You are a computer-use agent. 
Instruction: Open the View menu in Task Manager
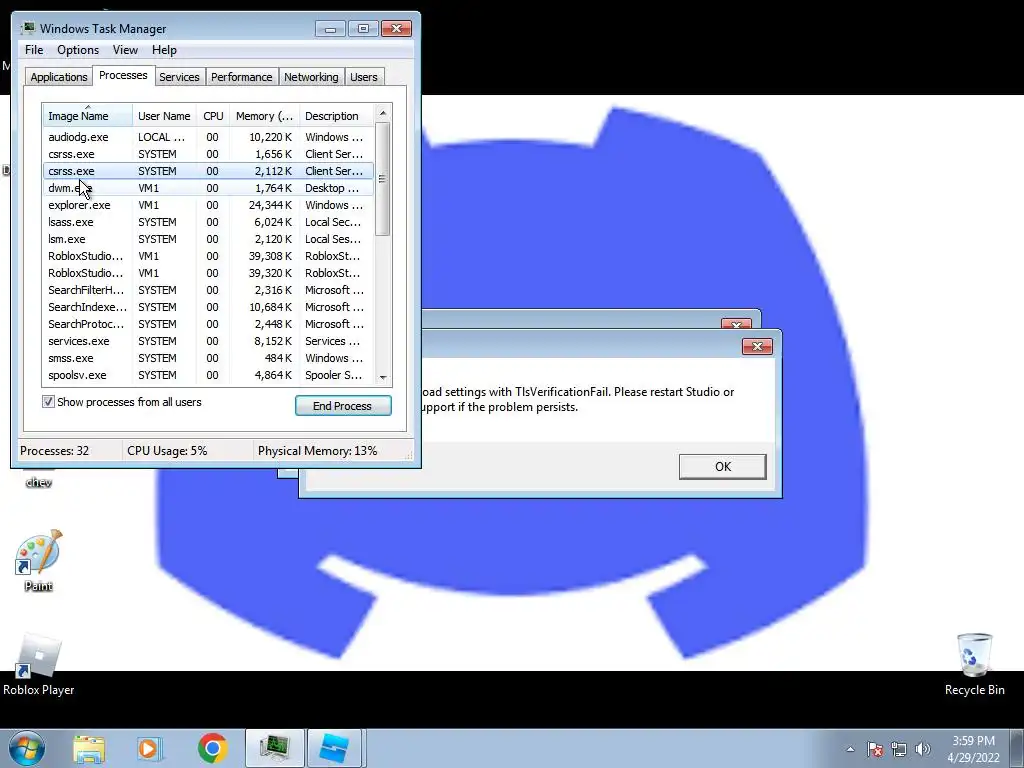pos(125,50)
